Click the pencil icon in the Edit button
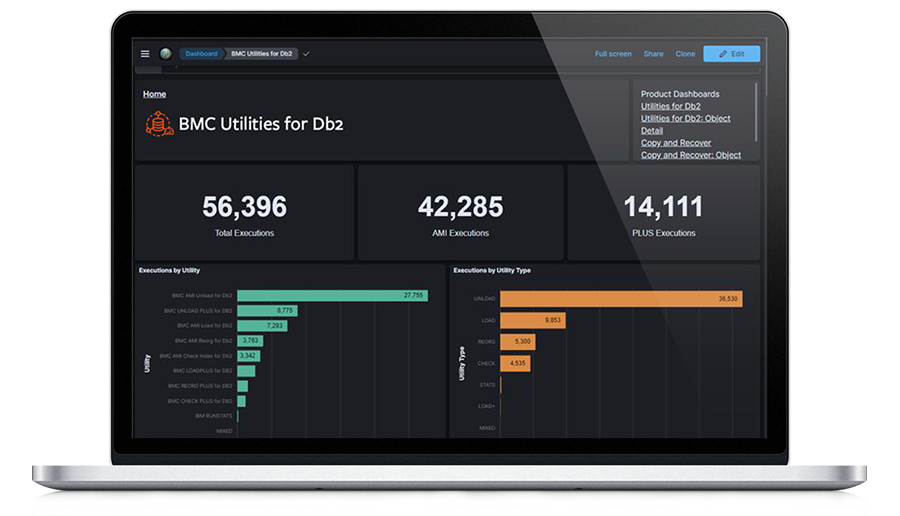The height and width of the screenshot is (516, 900). (721, 54)
